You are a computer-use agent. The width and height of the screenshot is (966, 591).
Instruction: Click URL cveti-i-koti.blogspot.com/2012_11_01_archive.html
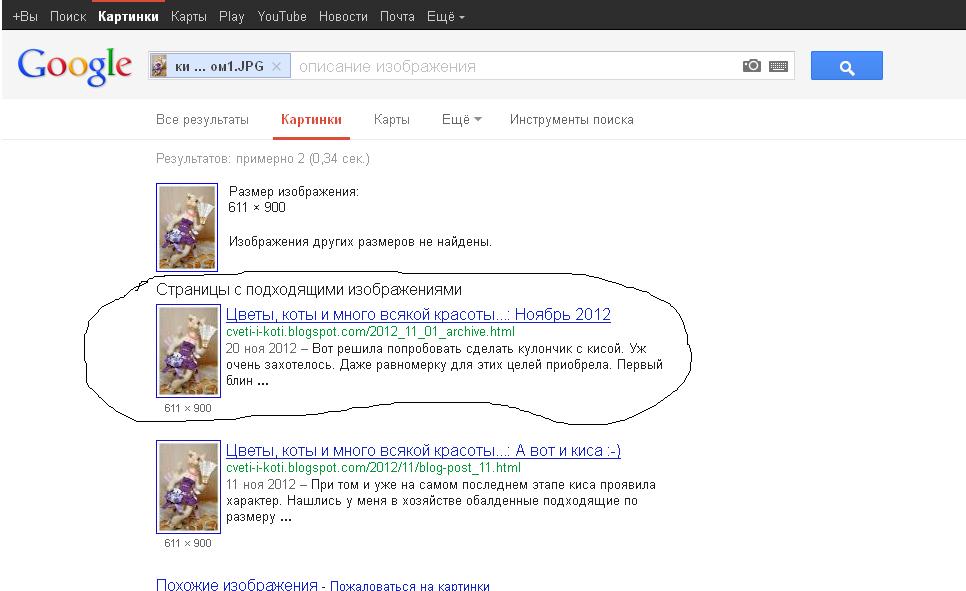click(x=370, y=332)
